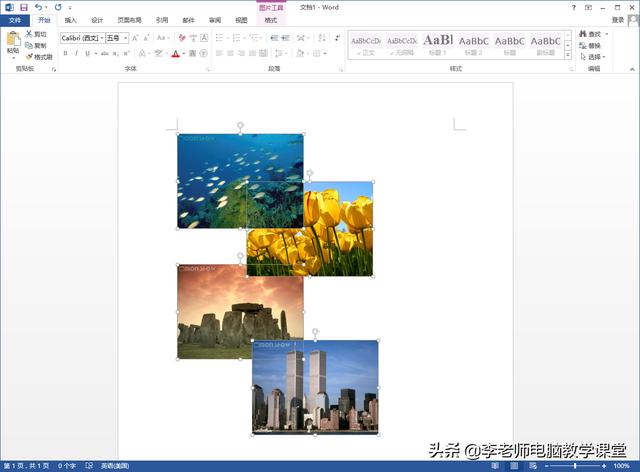Click the Enclose Characters icon

[204, 53]
